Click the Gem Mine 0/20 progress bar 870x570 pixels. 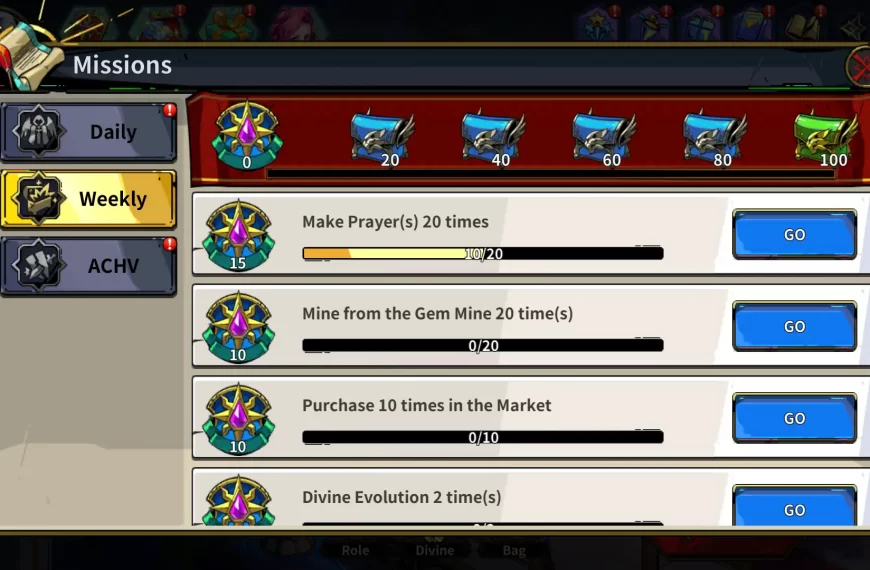(483, 346)
